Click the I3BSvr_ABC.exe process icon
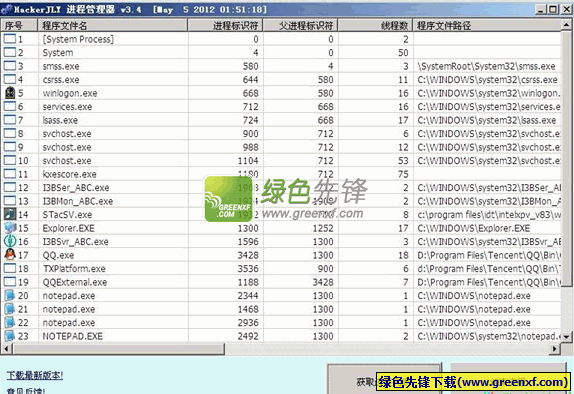574x394 pixels. pyautogui.click(x=10, y=241)
